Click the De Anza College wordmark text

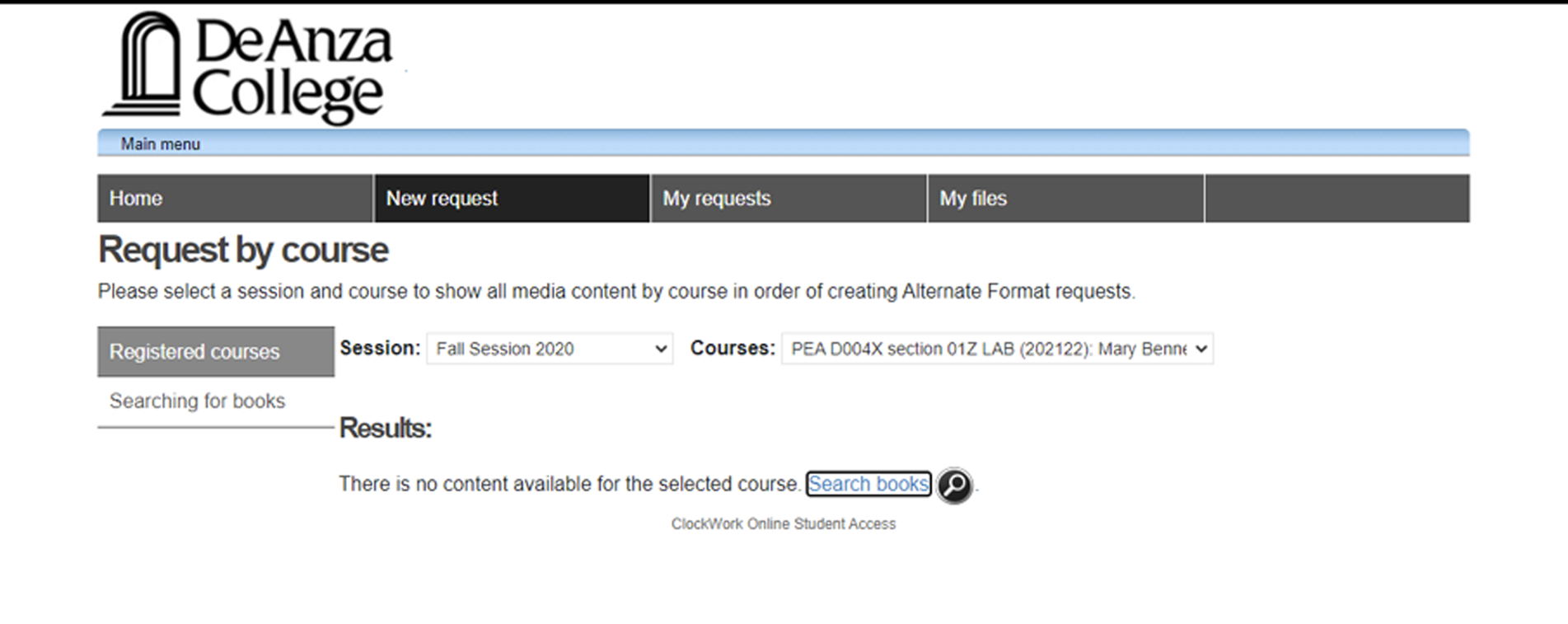[x=291, y=68]
